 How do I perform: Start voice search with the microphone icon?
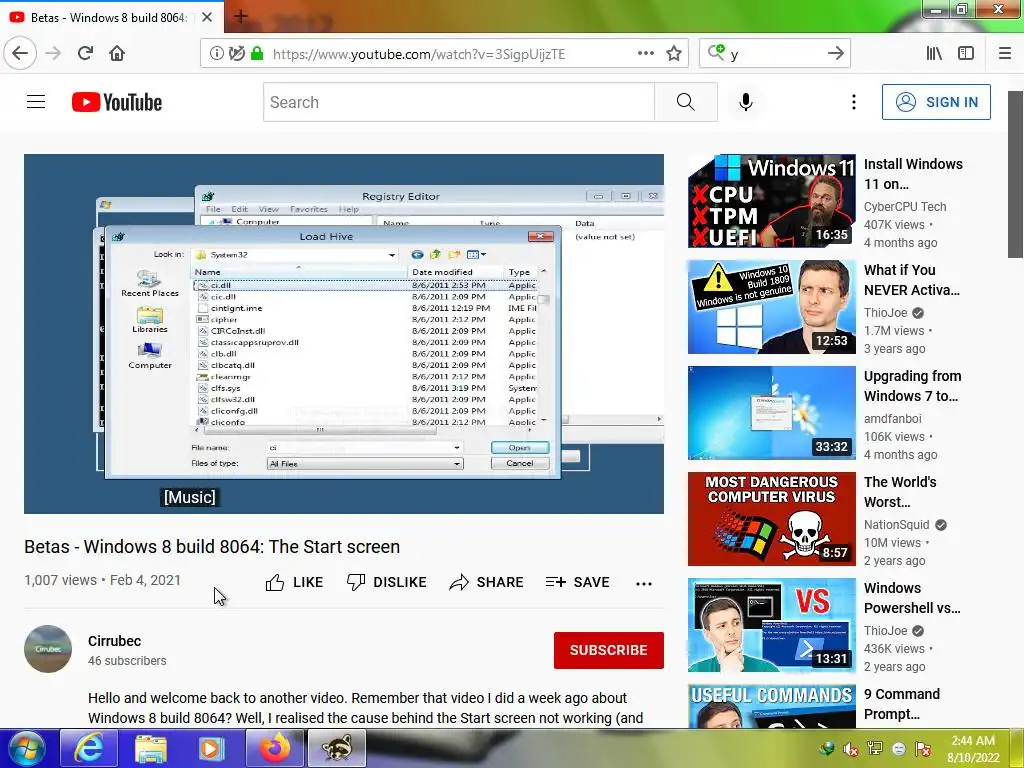[746, 102]
